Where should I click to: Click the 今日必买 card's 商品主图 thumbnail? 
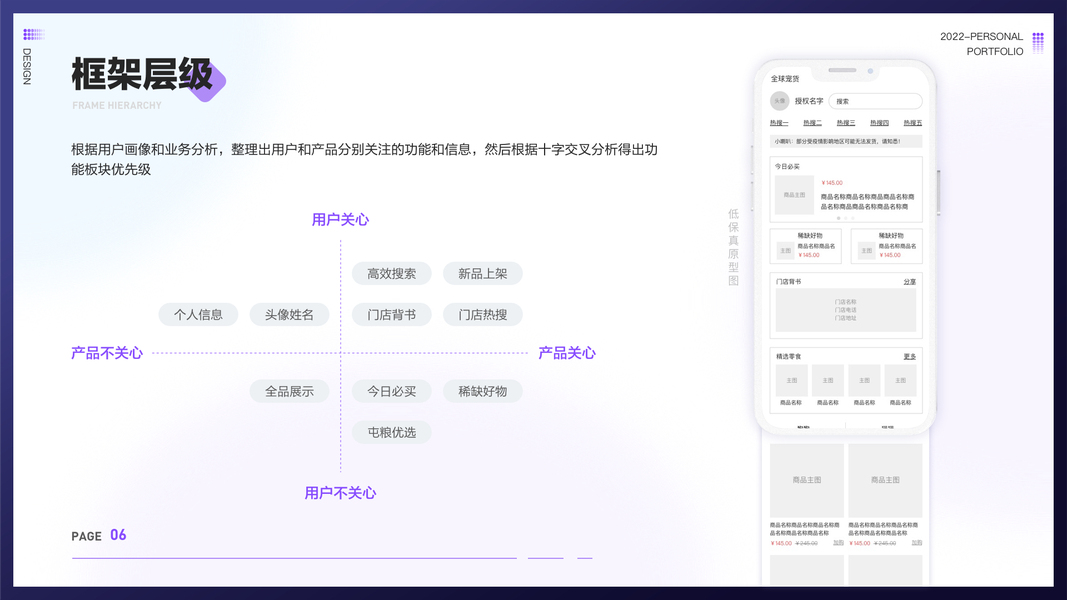click(794, 195)
